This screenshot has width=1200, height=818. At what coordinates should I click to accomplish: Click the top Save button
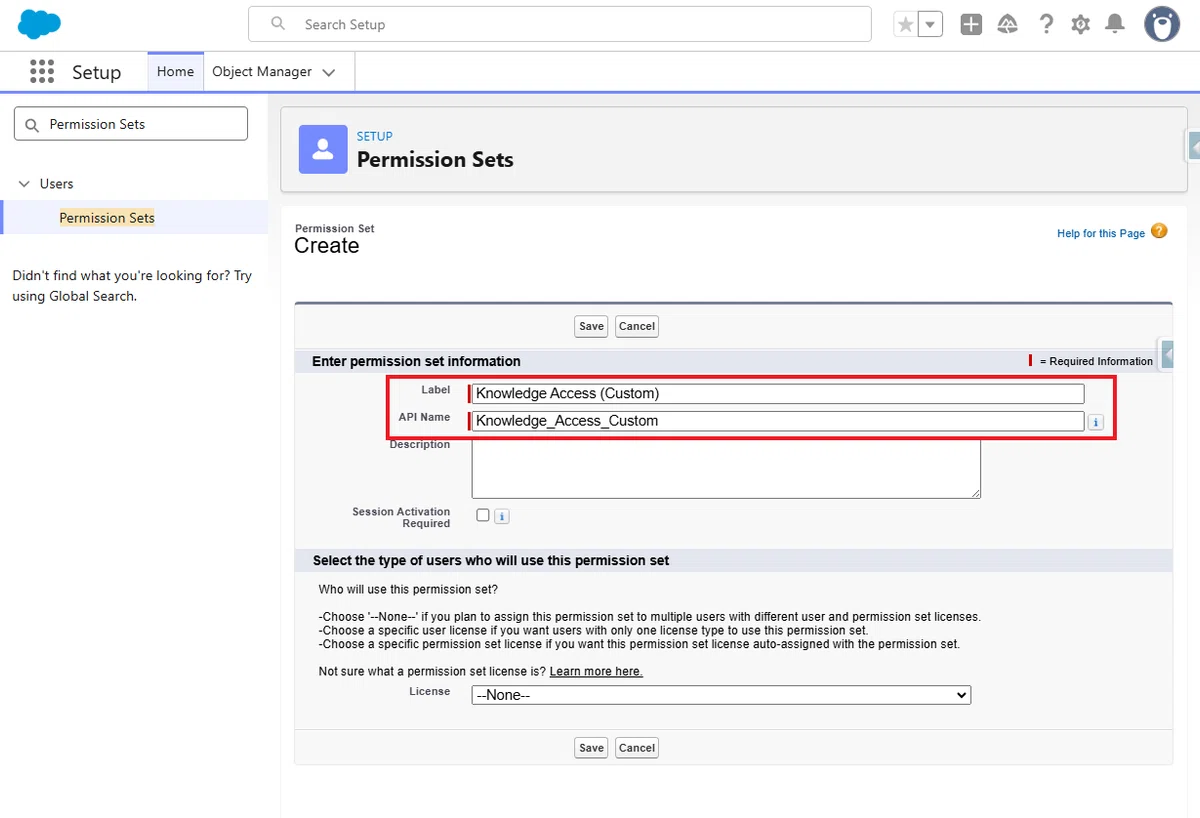tap(591, 326)
